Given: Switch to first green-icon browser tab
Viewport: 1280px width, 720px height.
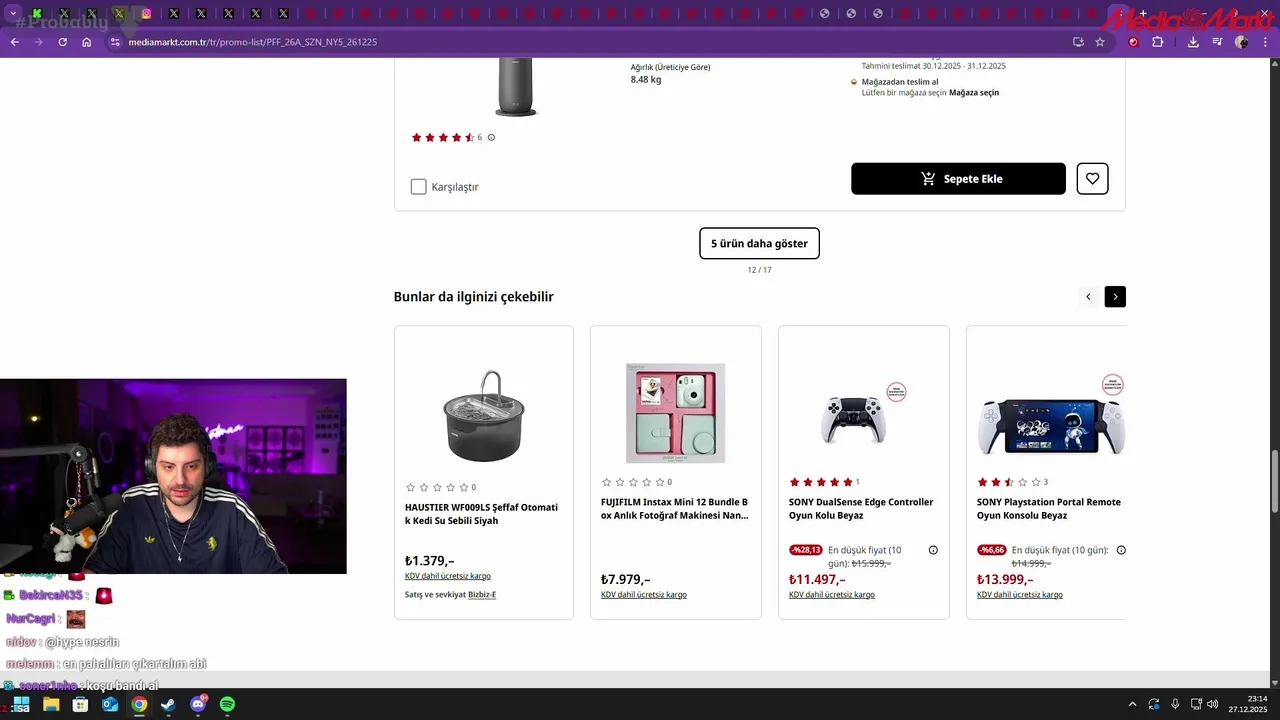Looking at the screenshot, I should tap(37, 14).
